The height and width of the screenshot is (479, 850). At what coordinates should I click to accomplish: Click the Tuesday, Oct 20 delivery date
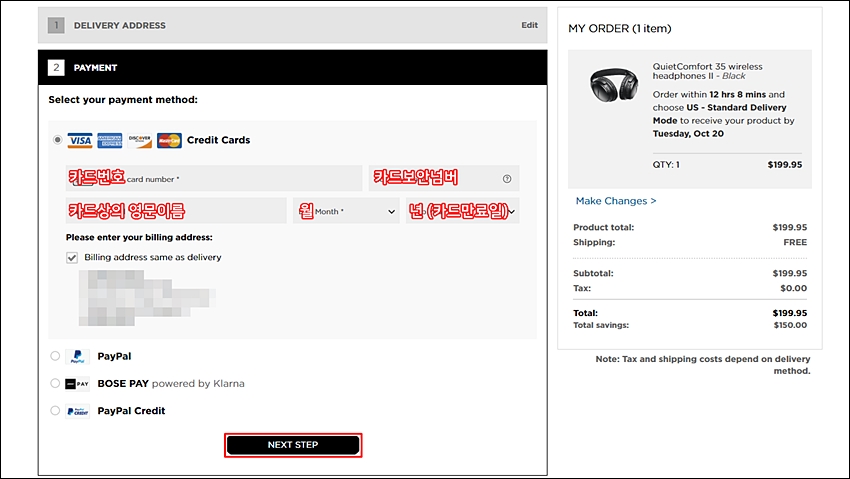point(688,133)
